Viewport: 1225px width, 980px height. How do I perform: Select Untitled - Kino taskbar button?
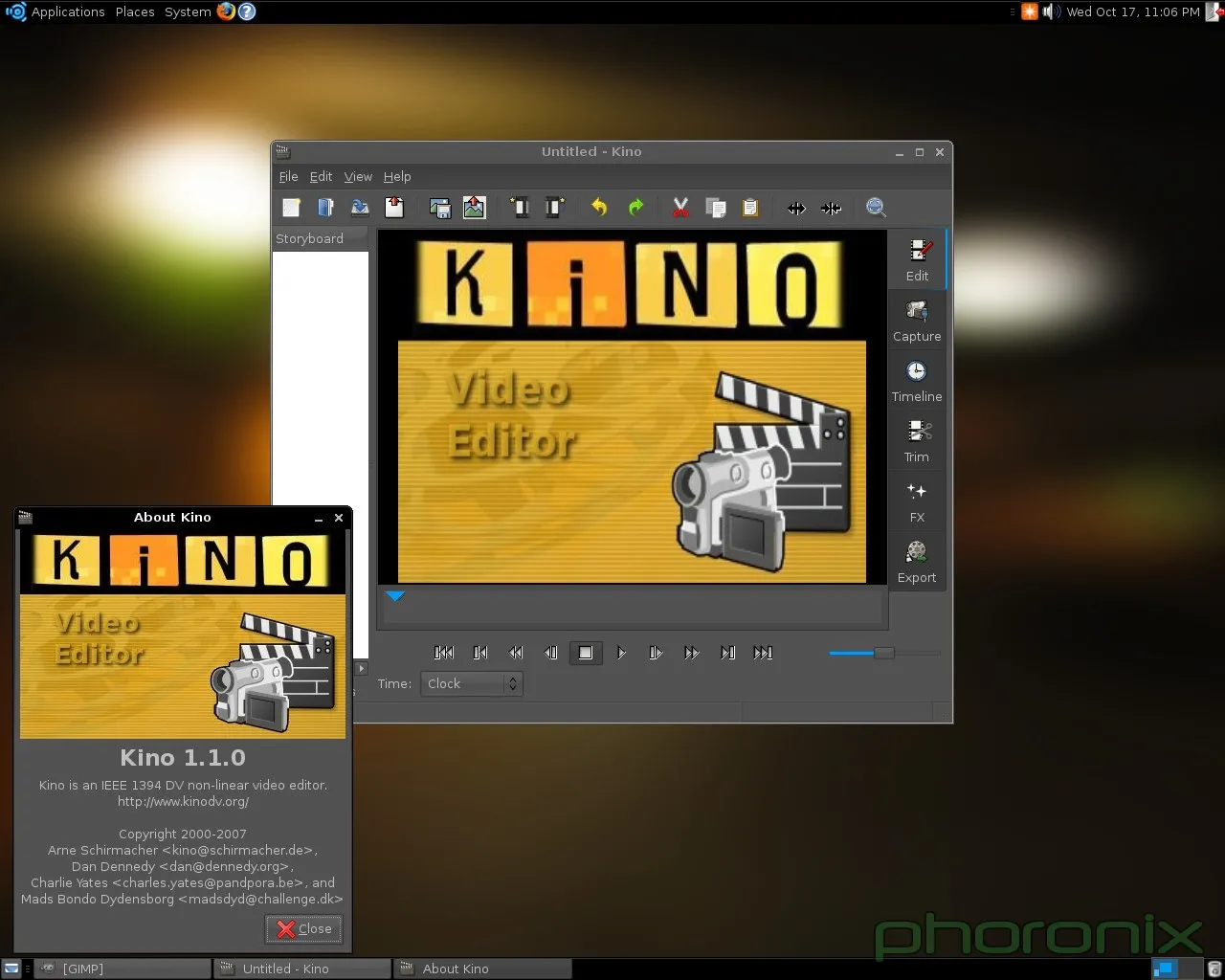302,969
